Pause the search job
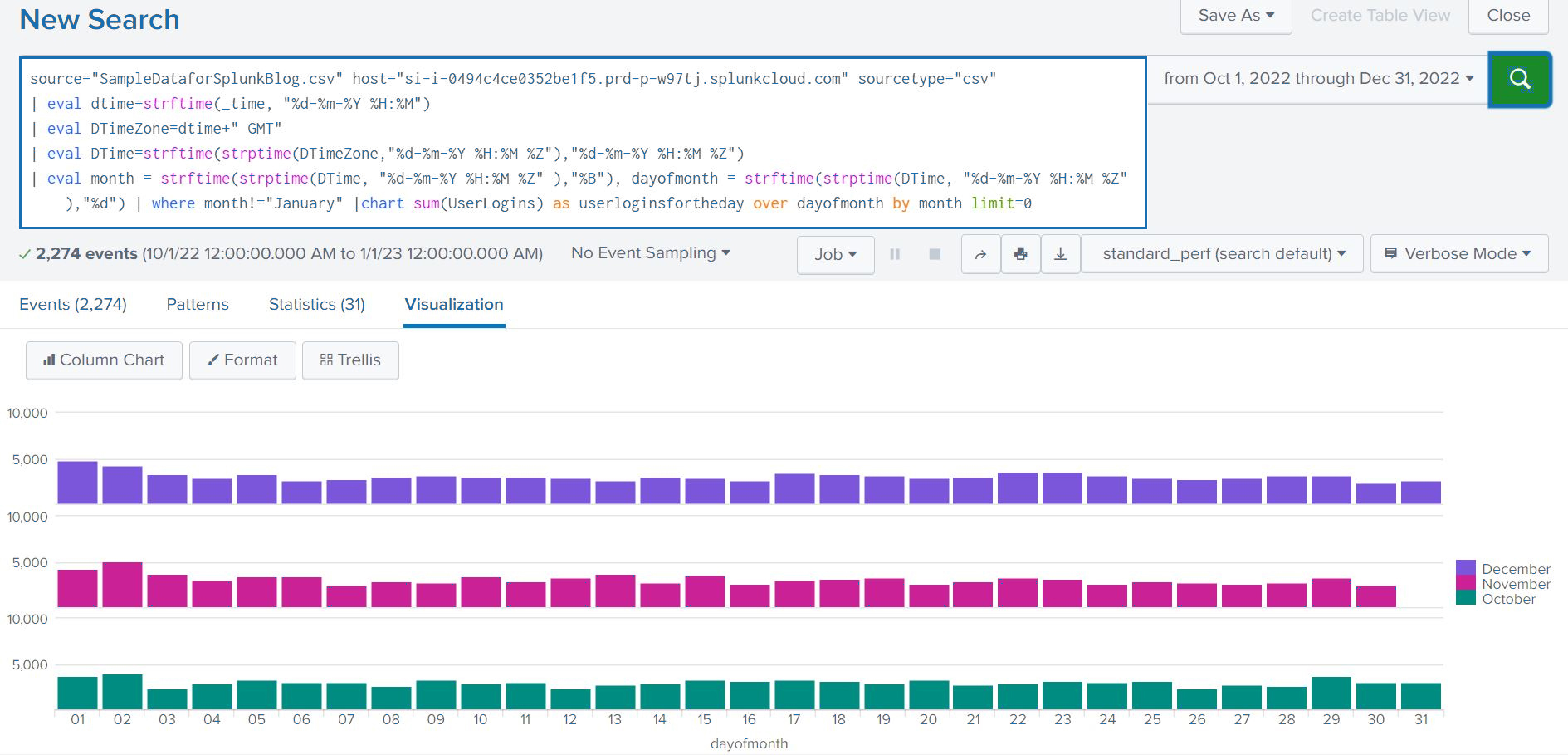This screenshot has width=1568, height=755. (x=895, y=254)
